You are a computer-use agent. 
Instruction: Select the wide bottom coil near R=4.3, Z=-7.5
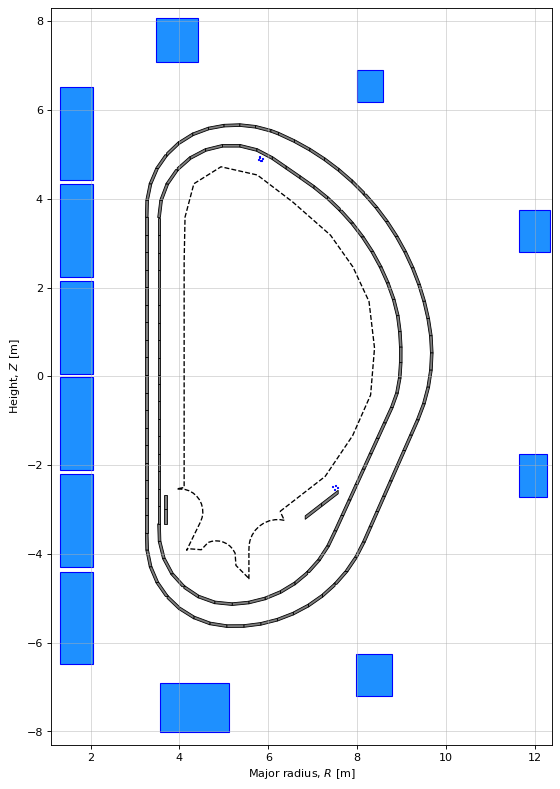click(195, 708)
